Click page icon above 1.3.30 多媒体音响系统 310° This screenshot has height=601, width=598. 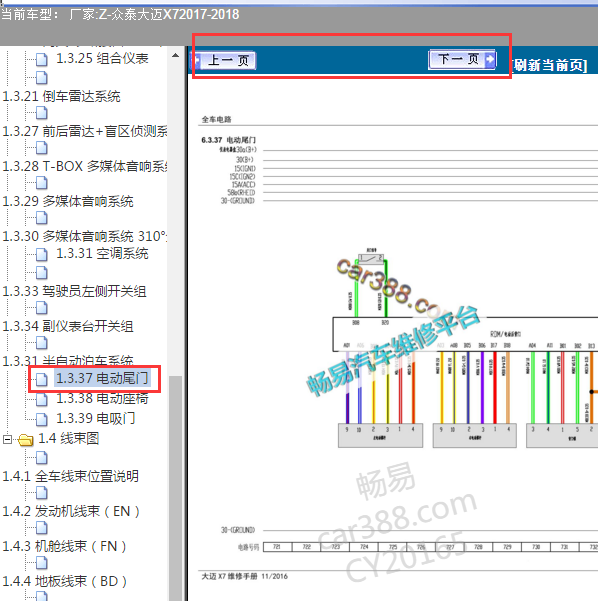[42, 218]
